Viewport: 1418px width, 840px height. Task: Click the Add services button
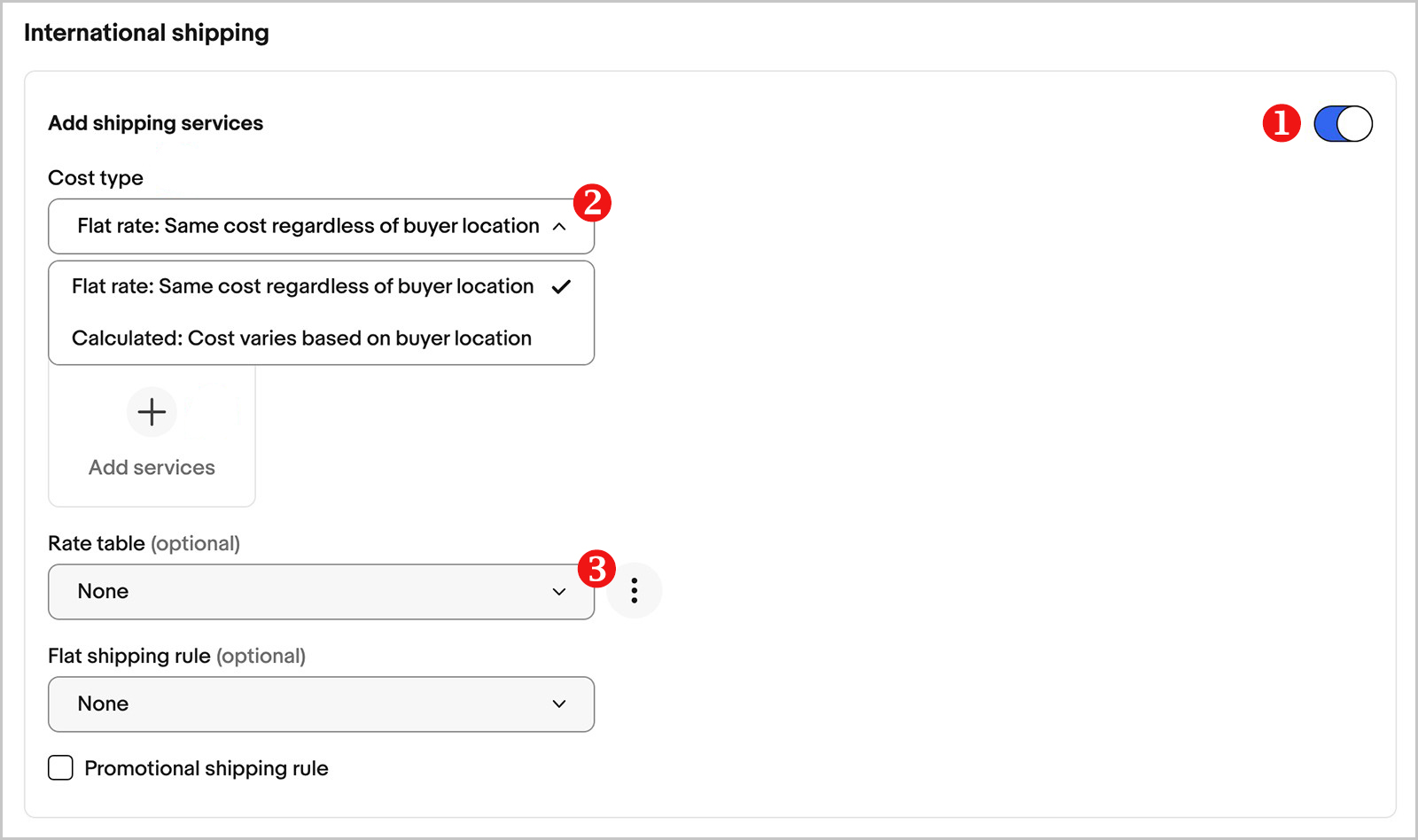(x=152, y=434)
